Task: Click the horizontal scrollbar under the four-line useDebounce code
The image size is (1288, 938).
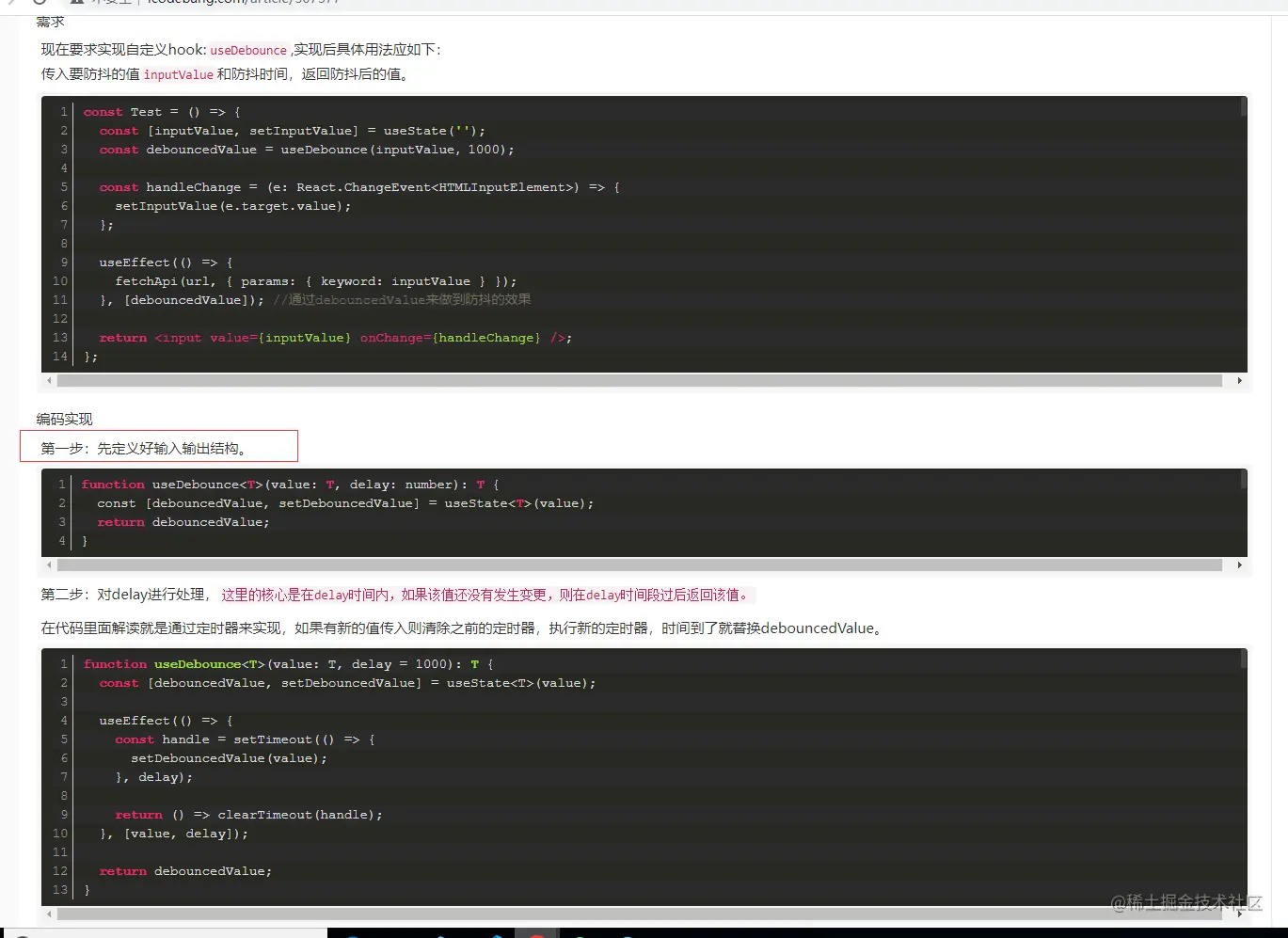Action: click(x=640, y=565)
